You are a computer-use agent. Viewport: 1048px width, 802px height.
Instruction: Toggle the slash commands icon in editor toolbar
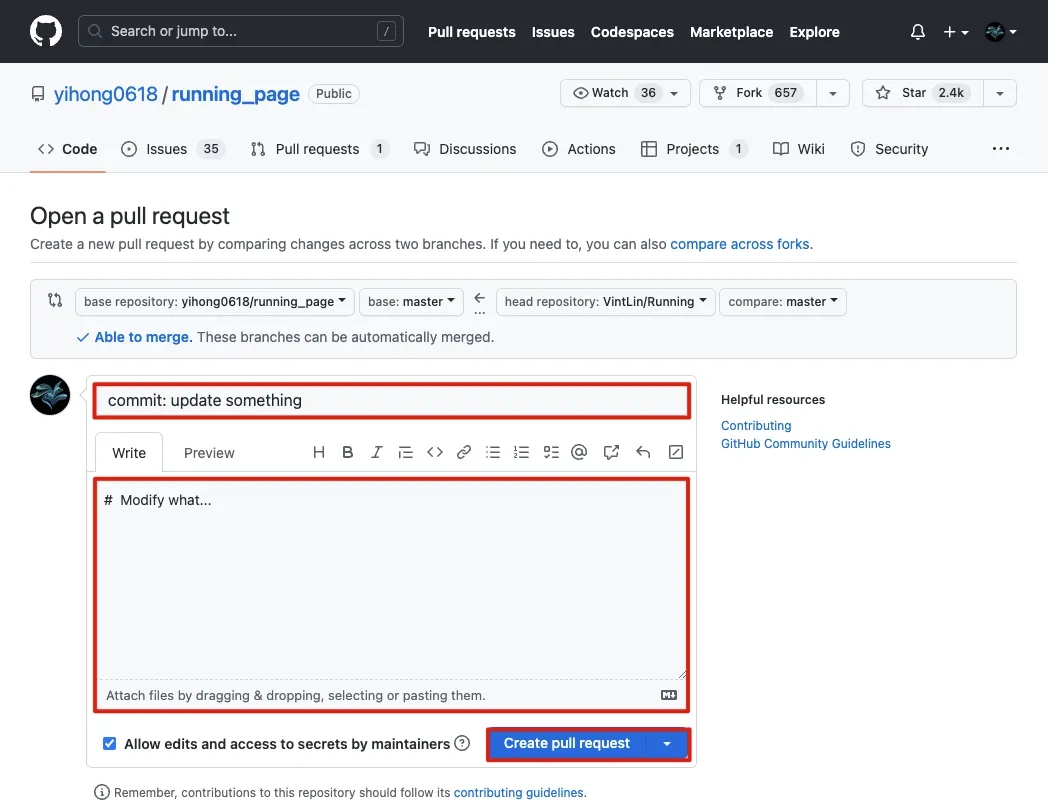[x=676, y=452]
